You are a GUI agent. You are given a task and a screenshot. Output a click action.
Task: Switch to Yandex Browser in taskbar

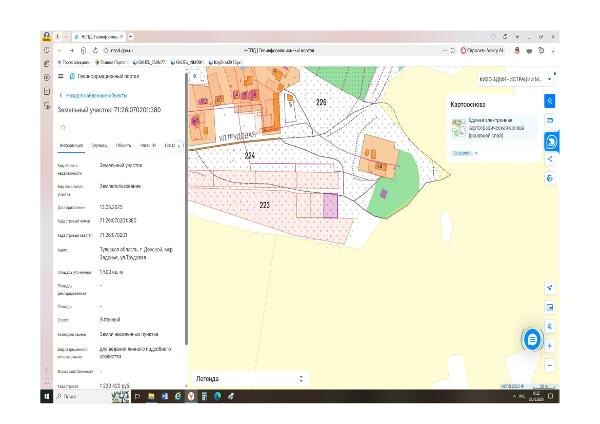191,396
